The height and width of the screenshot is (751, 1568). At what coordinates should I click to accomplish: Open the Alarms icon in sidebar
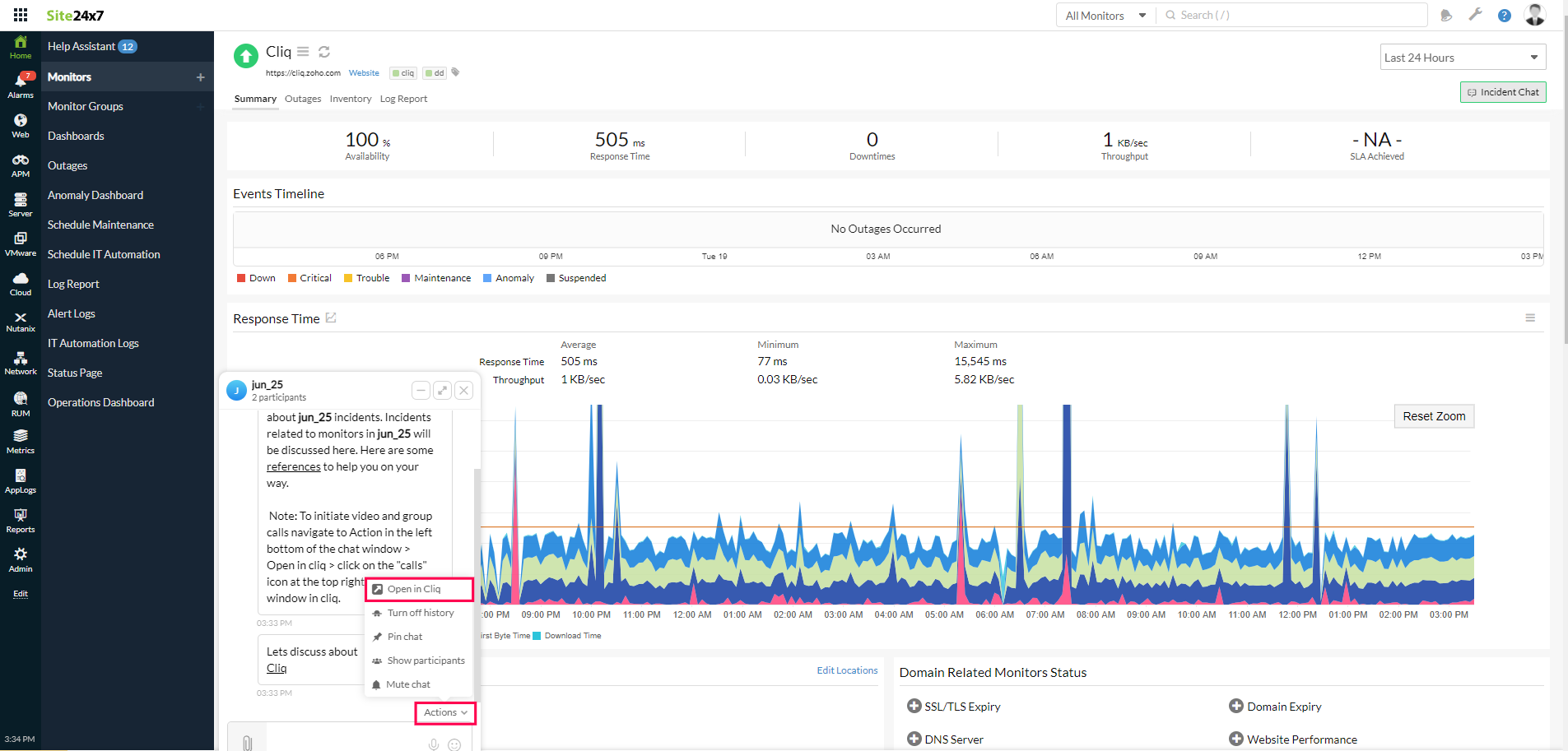click(x=21, y=85)
